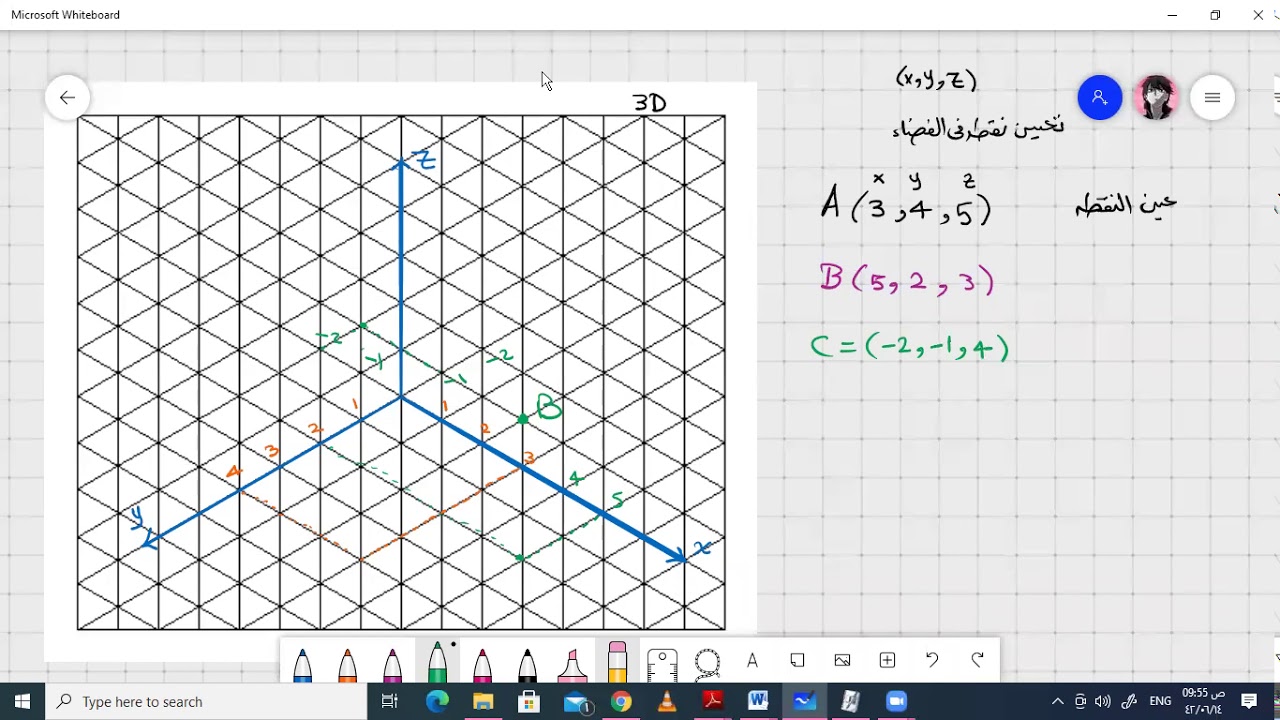Open File Explorer from the taskbar
The image size is (1280, 720).
coord(483,701)
